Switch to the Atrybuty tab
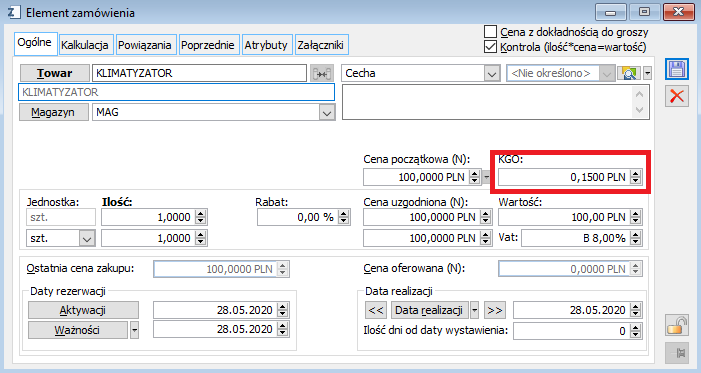The image size is (701, 373). (x=266, y=45)
